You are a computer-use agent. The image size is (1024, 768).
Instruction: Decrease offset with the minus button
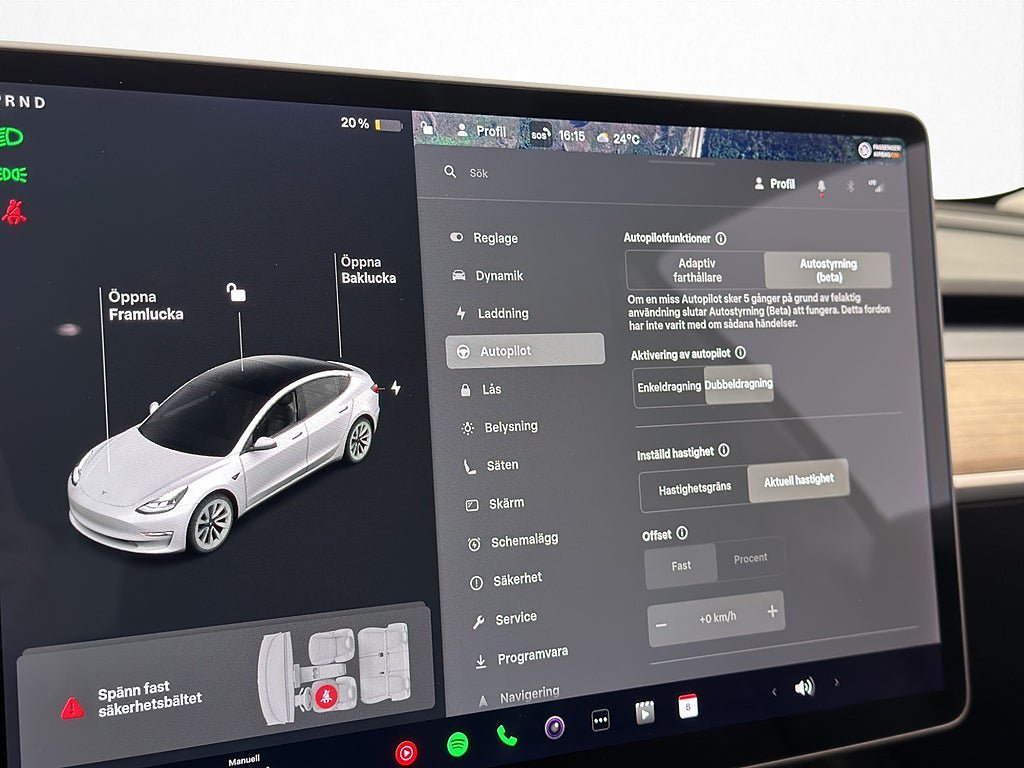pos(661,626)
